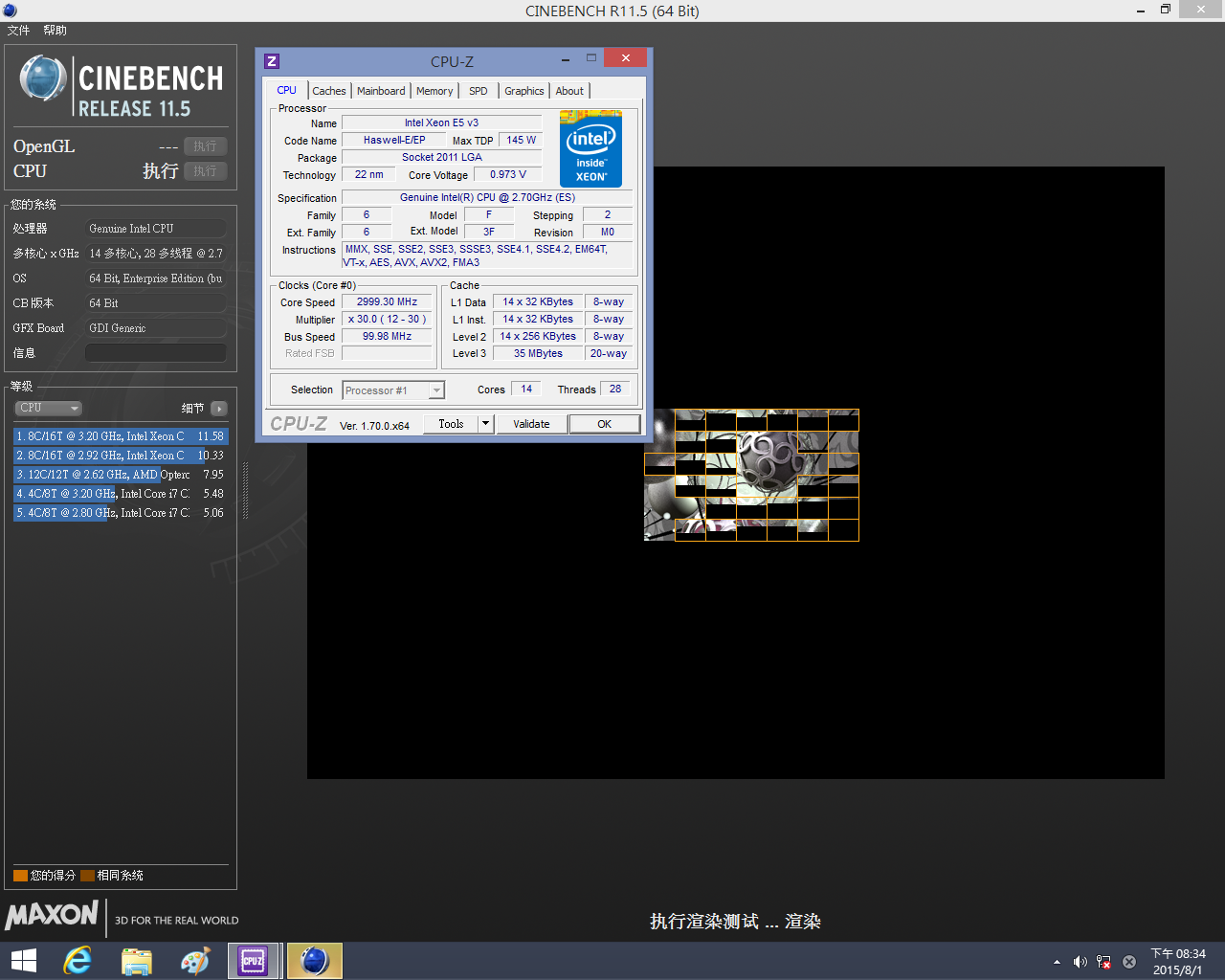Open Paint from the taskbar
The height and width of the screenshot is (980, 1225).
click(194, 961)
